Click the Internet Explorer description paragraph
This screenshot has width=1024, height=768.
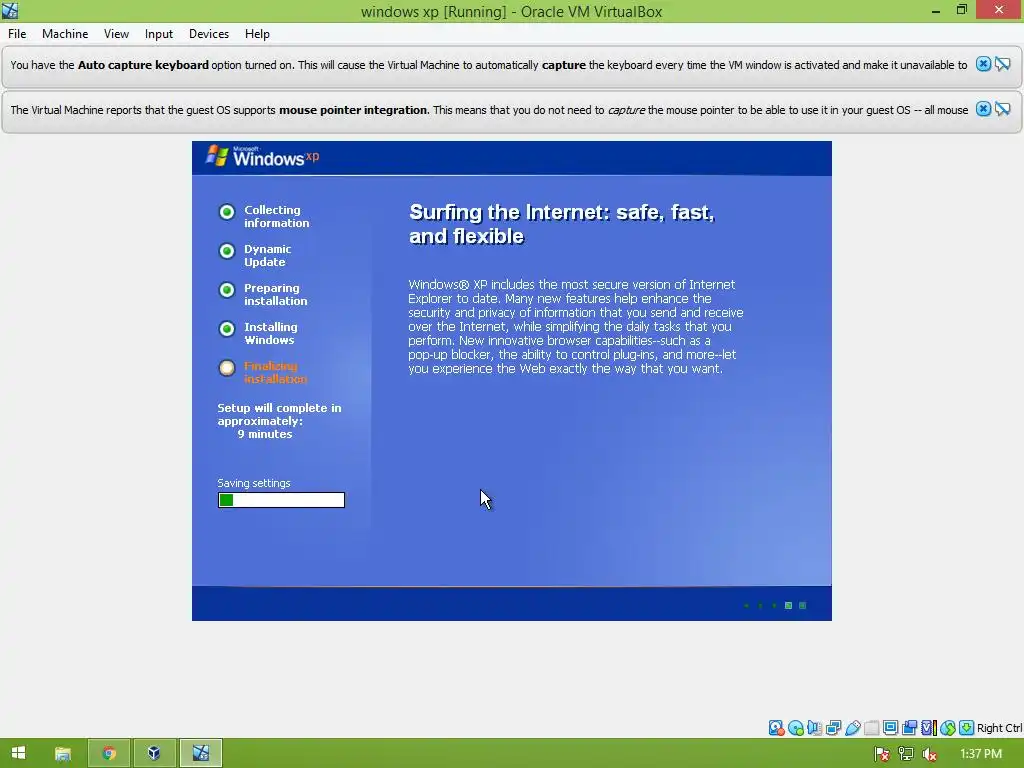(x=575, y=327)
